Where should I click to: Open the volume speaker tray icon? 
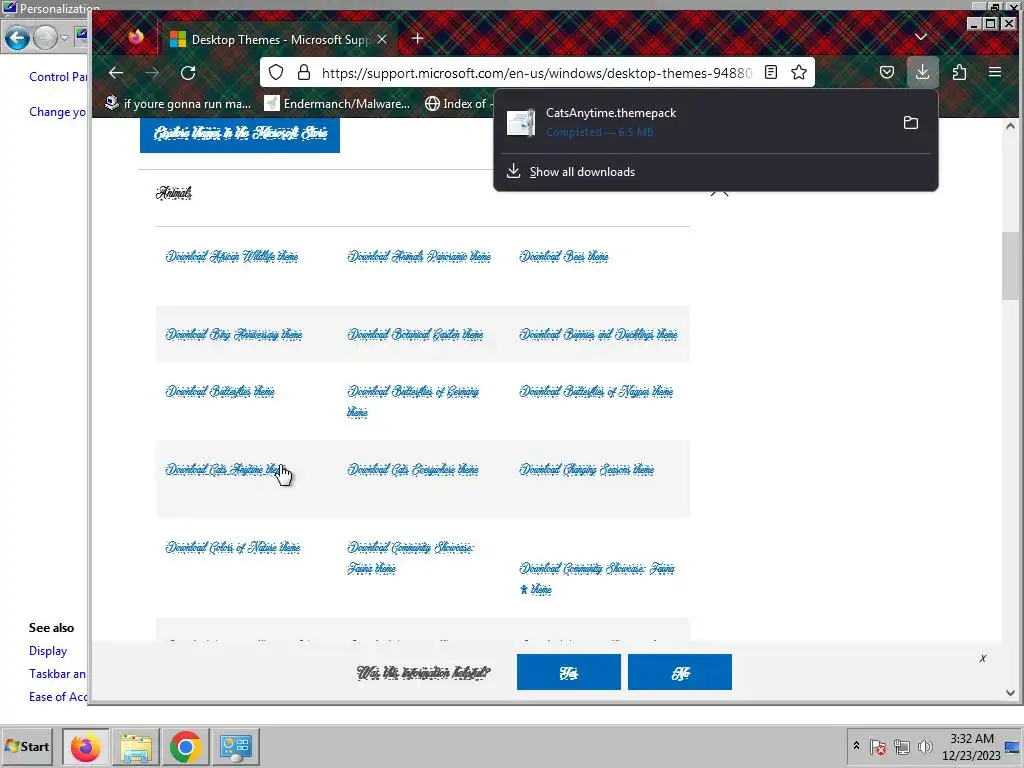coord(925,746)
